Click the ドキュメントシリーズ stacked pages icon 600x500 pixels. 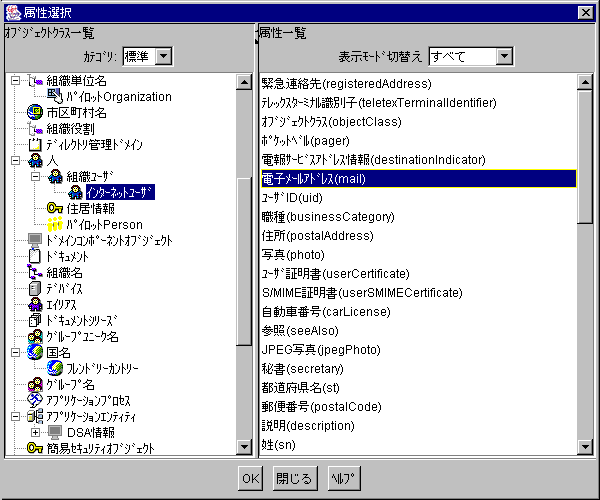click(35, 321)
